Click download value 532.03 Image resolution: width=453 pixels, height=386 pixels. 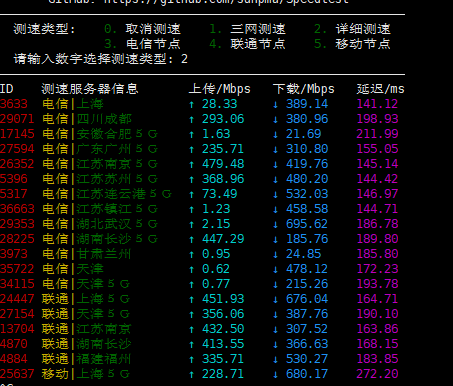point(307,194)
